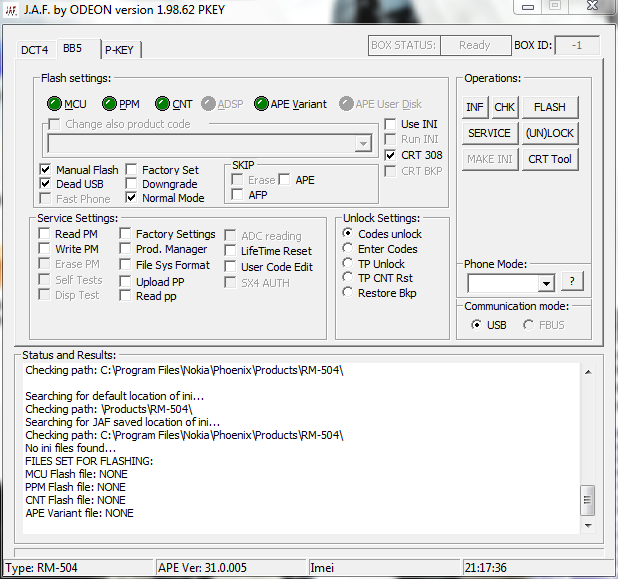Viewport: 618px width, 579px height.
Task: Enable the Write PM checkbox
Action: 44,249
